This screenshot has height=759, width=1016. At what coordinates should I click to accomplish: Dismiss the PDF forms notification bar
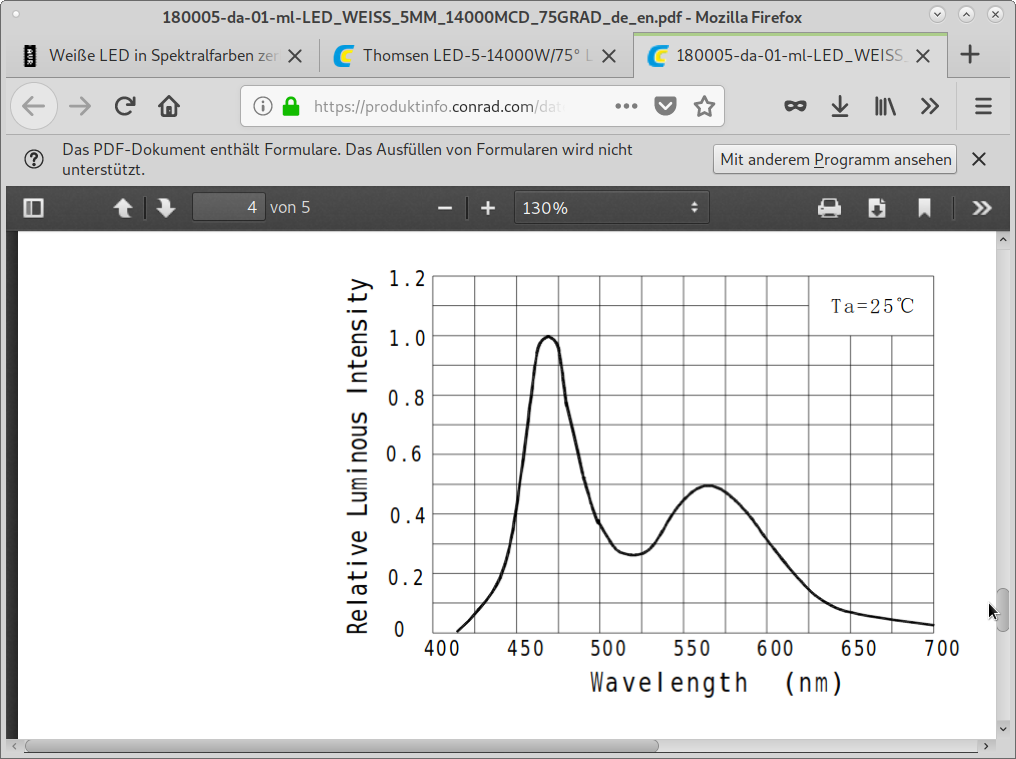979,159
